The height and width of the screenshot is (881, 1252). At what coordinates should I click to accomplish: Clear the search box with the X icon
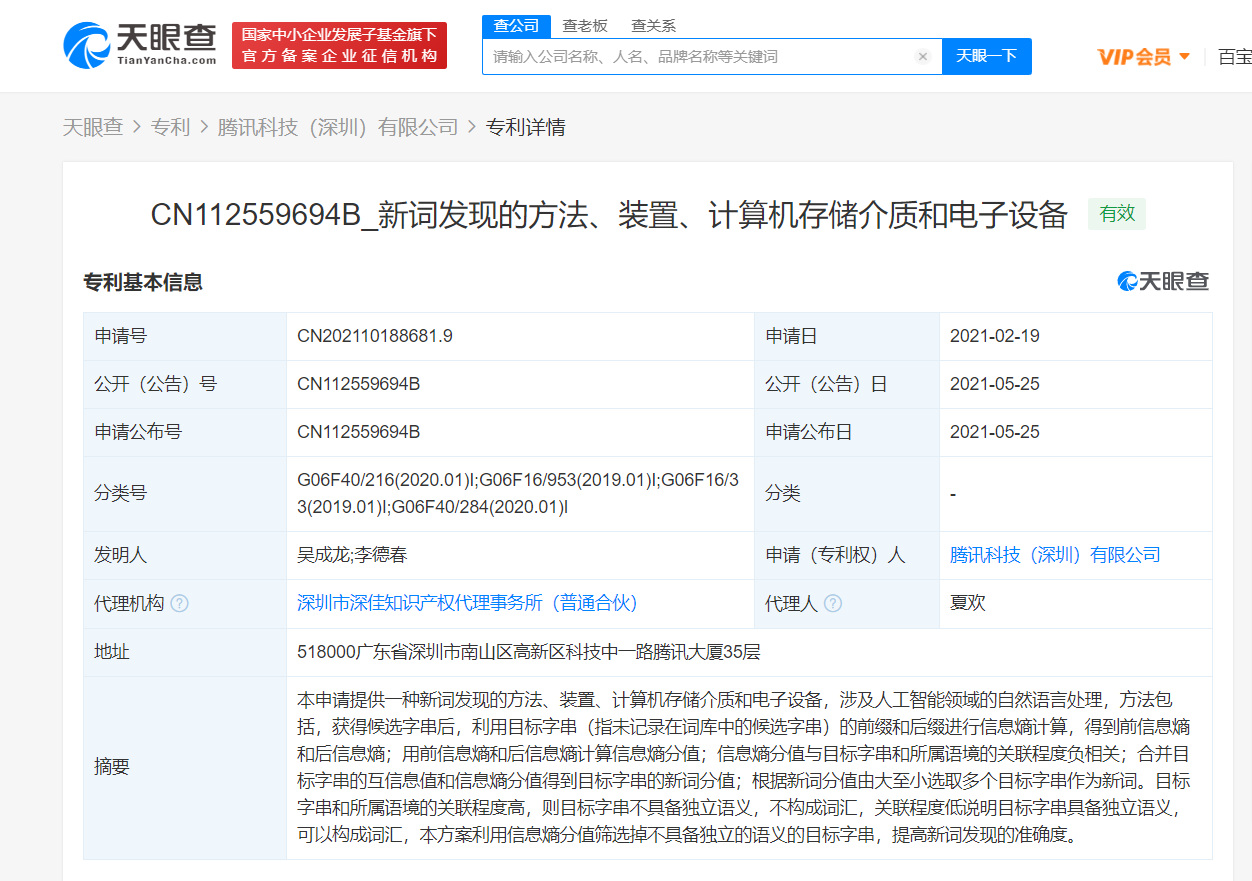coord(923,56)
